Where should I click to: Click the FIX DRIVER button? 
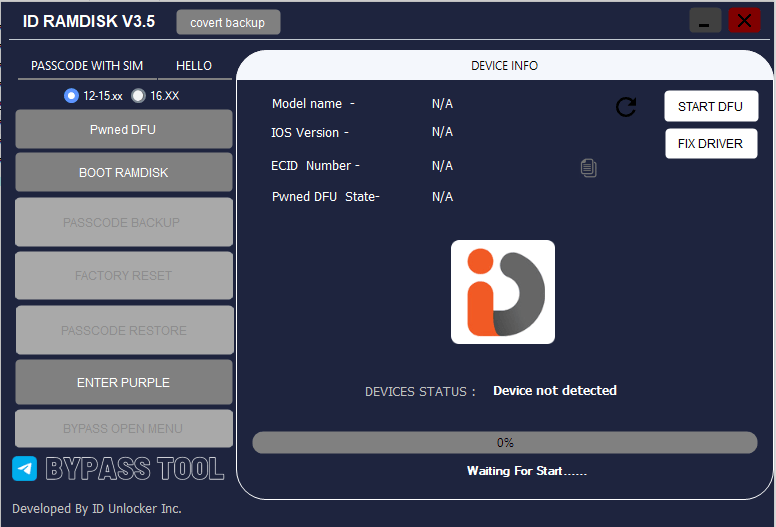point(711,144)
